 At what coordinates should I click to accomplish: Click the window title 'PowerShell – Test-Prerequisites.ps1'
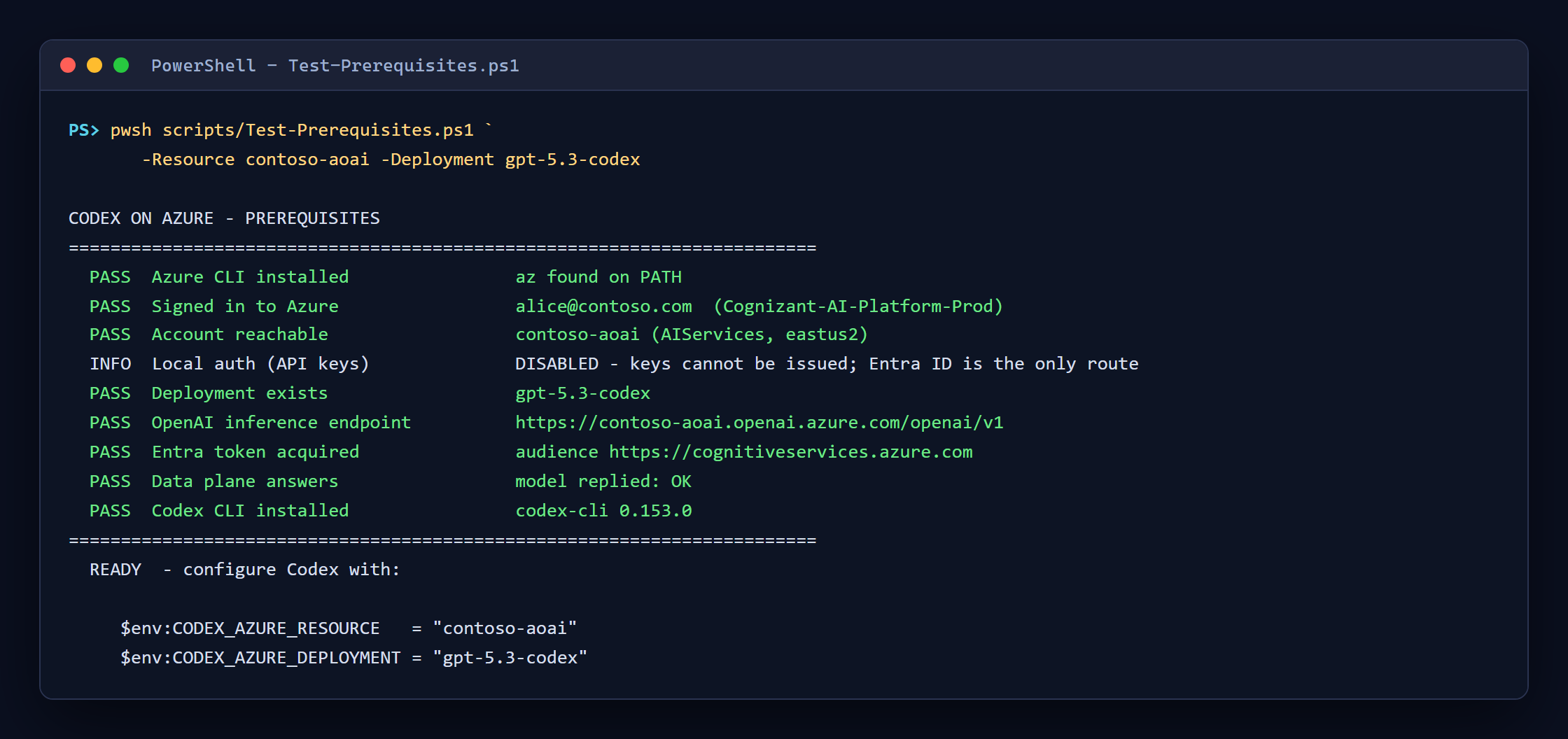click(335, 66)
